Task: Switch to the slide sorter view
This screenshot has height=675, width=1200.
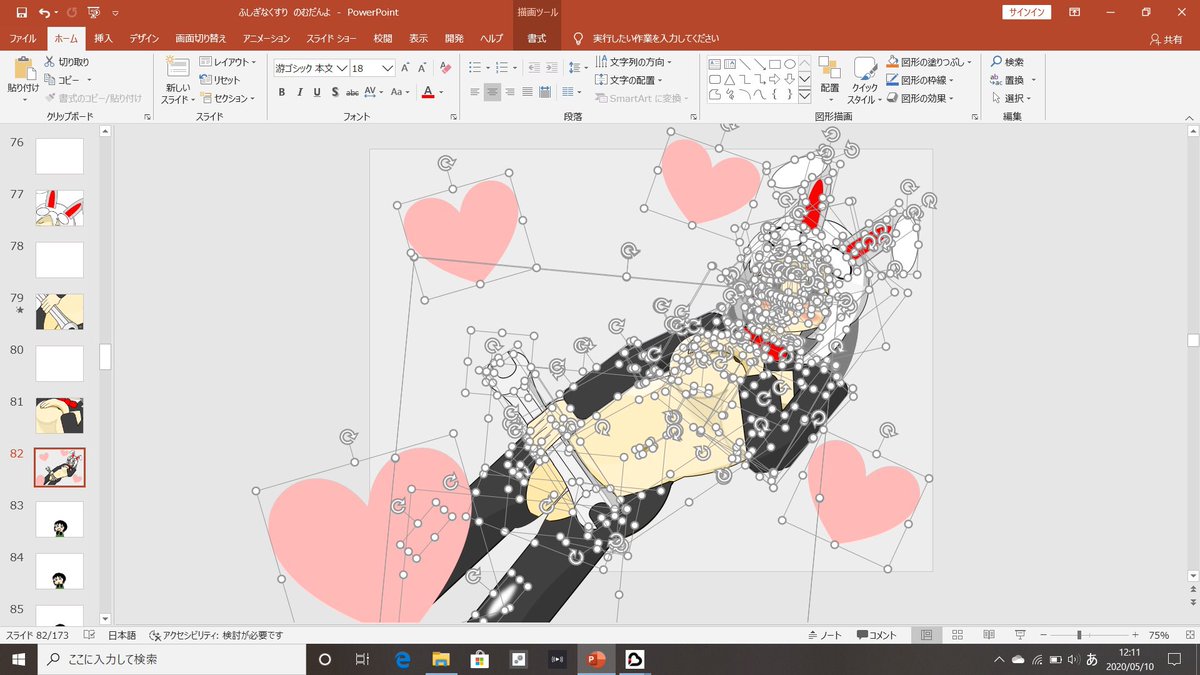Action: (957, 635)
